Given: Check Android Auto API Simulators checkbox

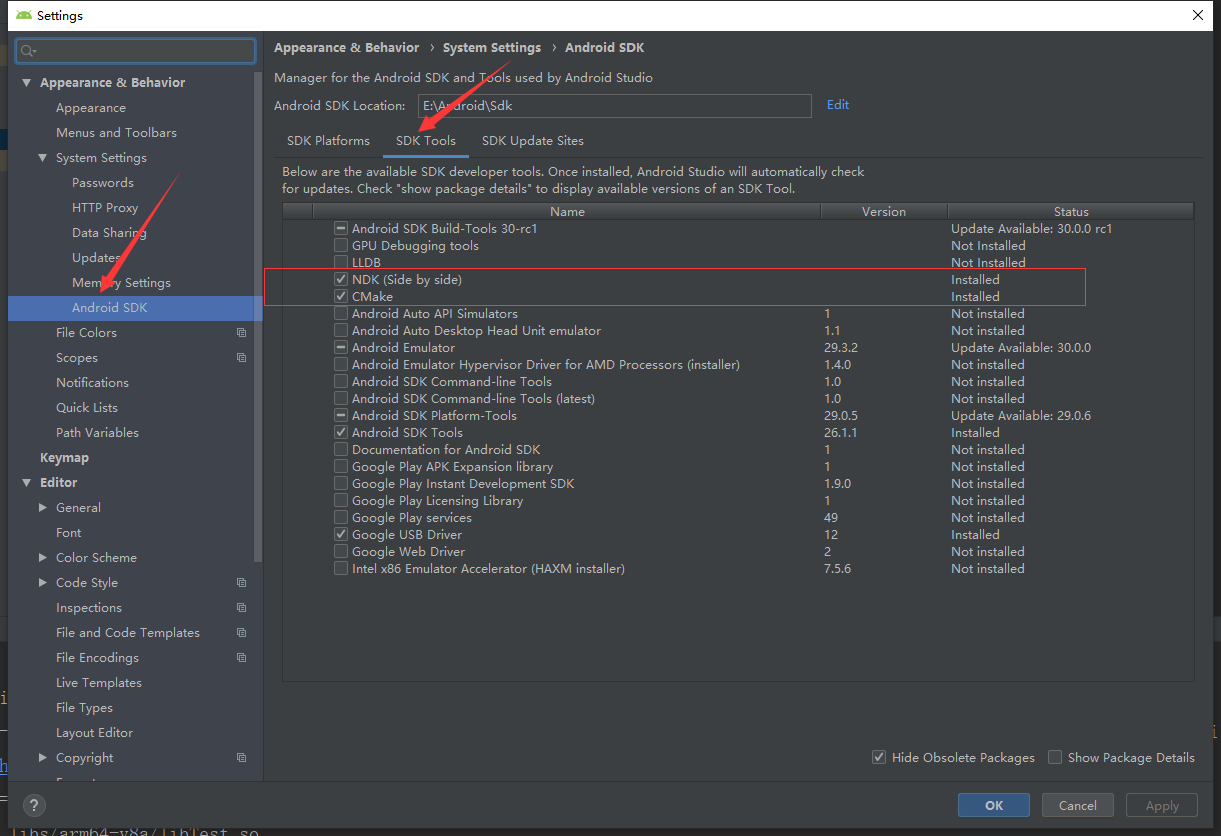Looking at the screenshot, I should click(341, 314).
